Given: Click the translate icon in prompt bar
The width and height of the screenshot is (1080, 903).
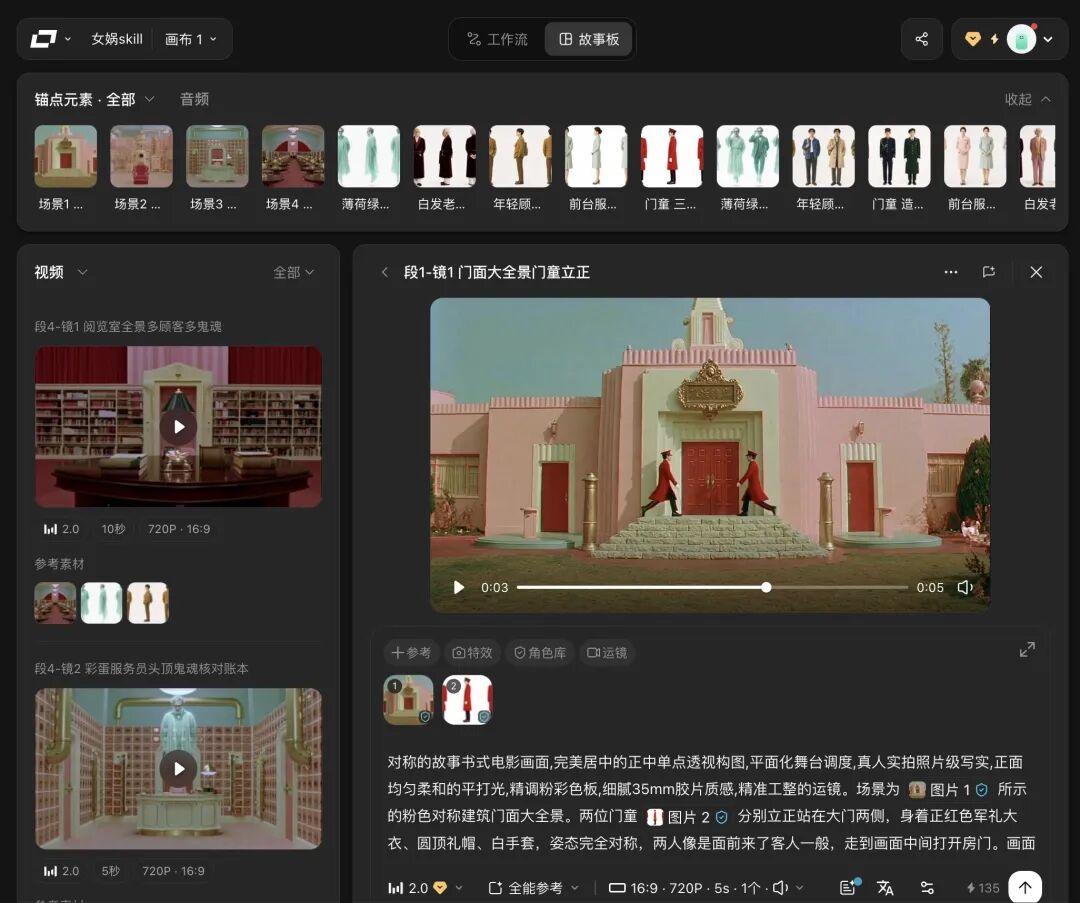Looking at the screenshot, I should 885,888.
